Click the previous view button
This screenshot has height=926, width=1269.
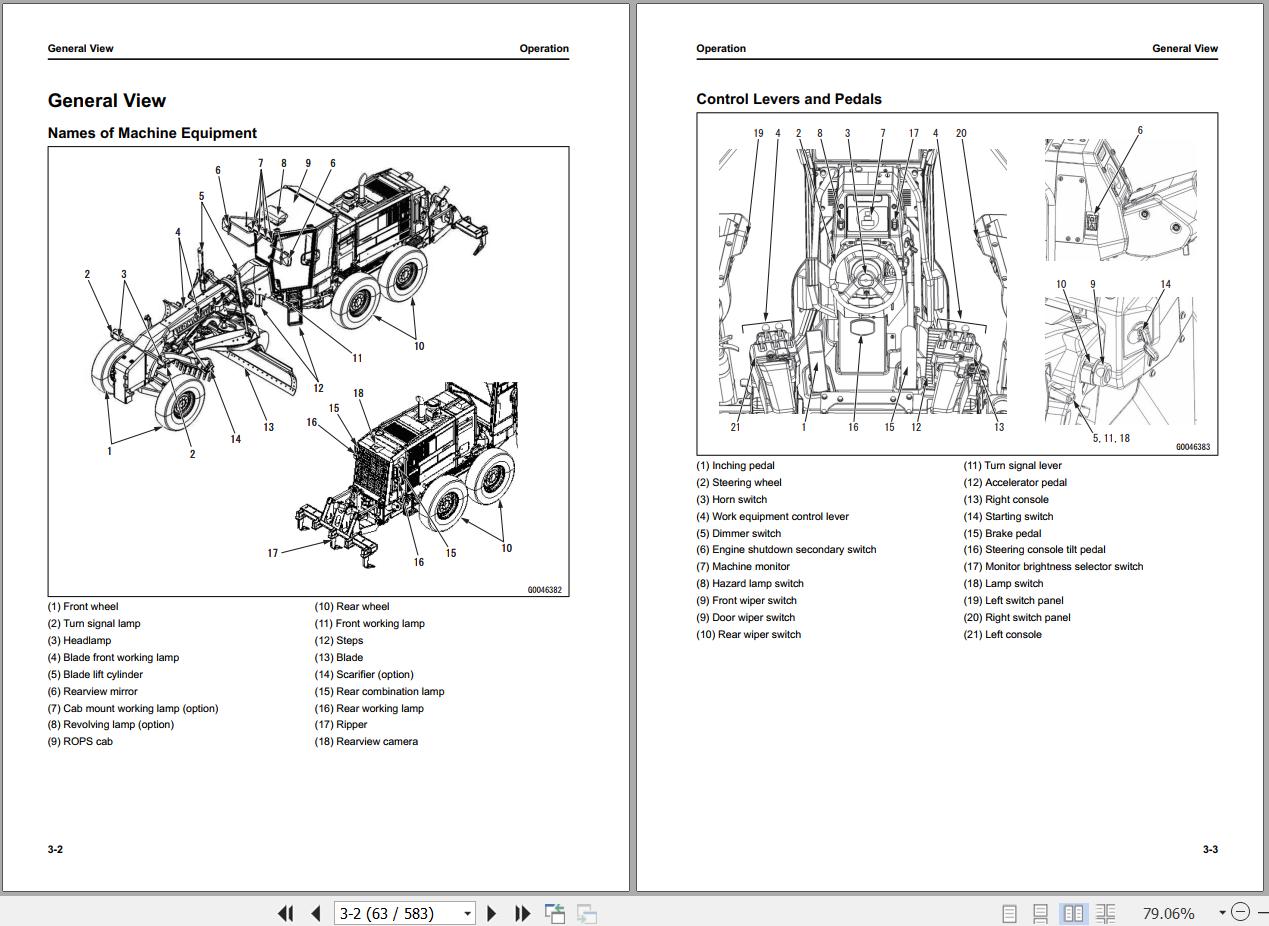point(555,913)
